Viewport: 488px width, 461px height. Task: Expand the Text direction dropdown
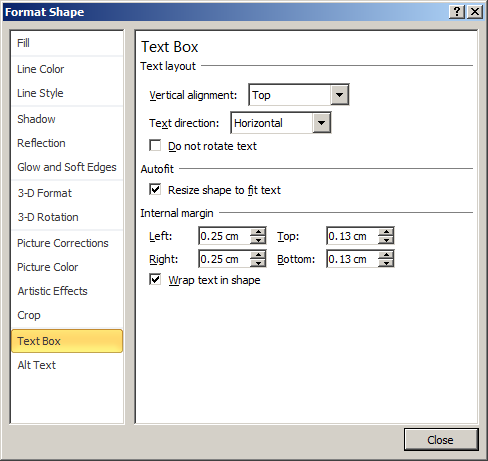click(321, 123)
